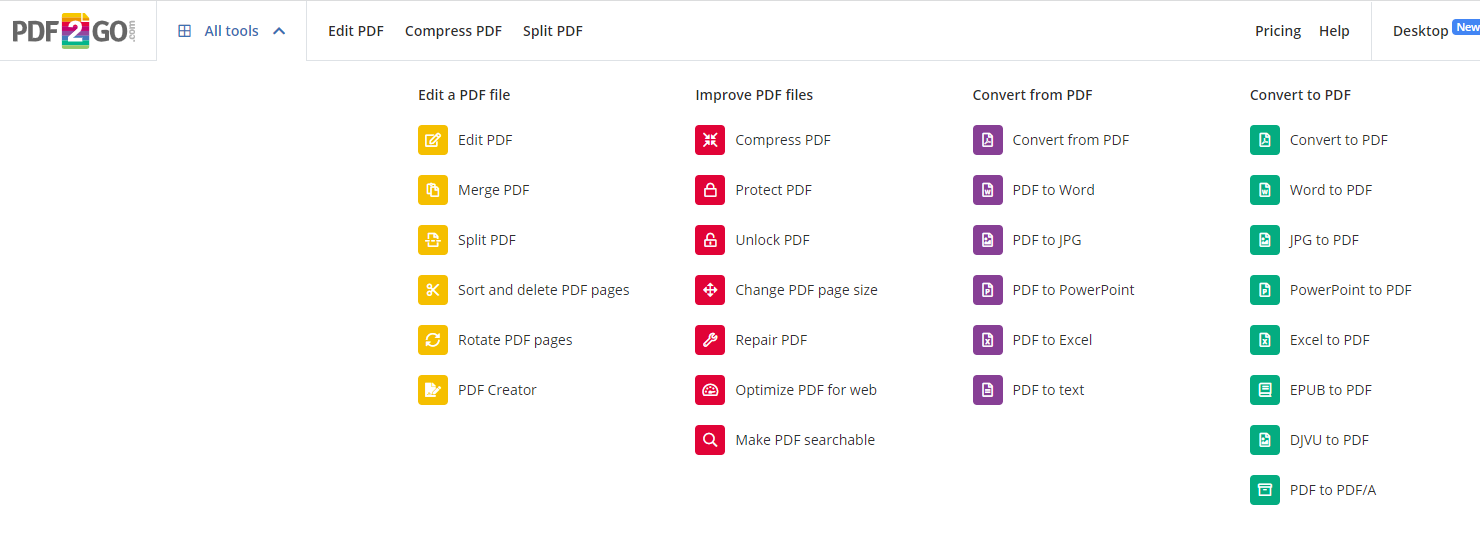Open the Help link
The width and height of the screenshot is (1480, 533).
point(1334,31)
